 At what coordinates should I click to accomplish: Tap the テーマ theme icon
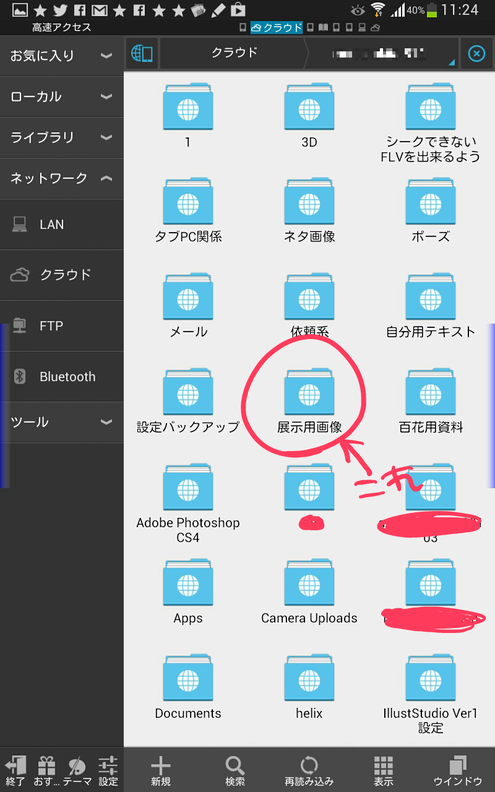click(x=77, y=766)
